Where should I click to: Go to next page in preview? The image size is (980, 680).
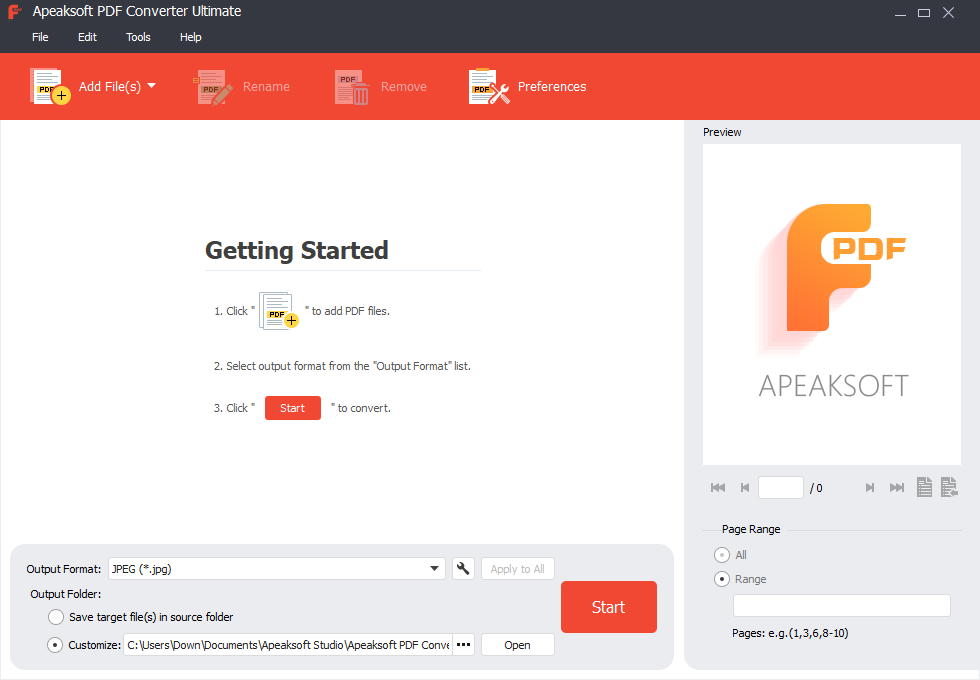click(x=869, y=488)
